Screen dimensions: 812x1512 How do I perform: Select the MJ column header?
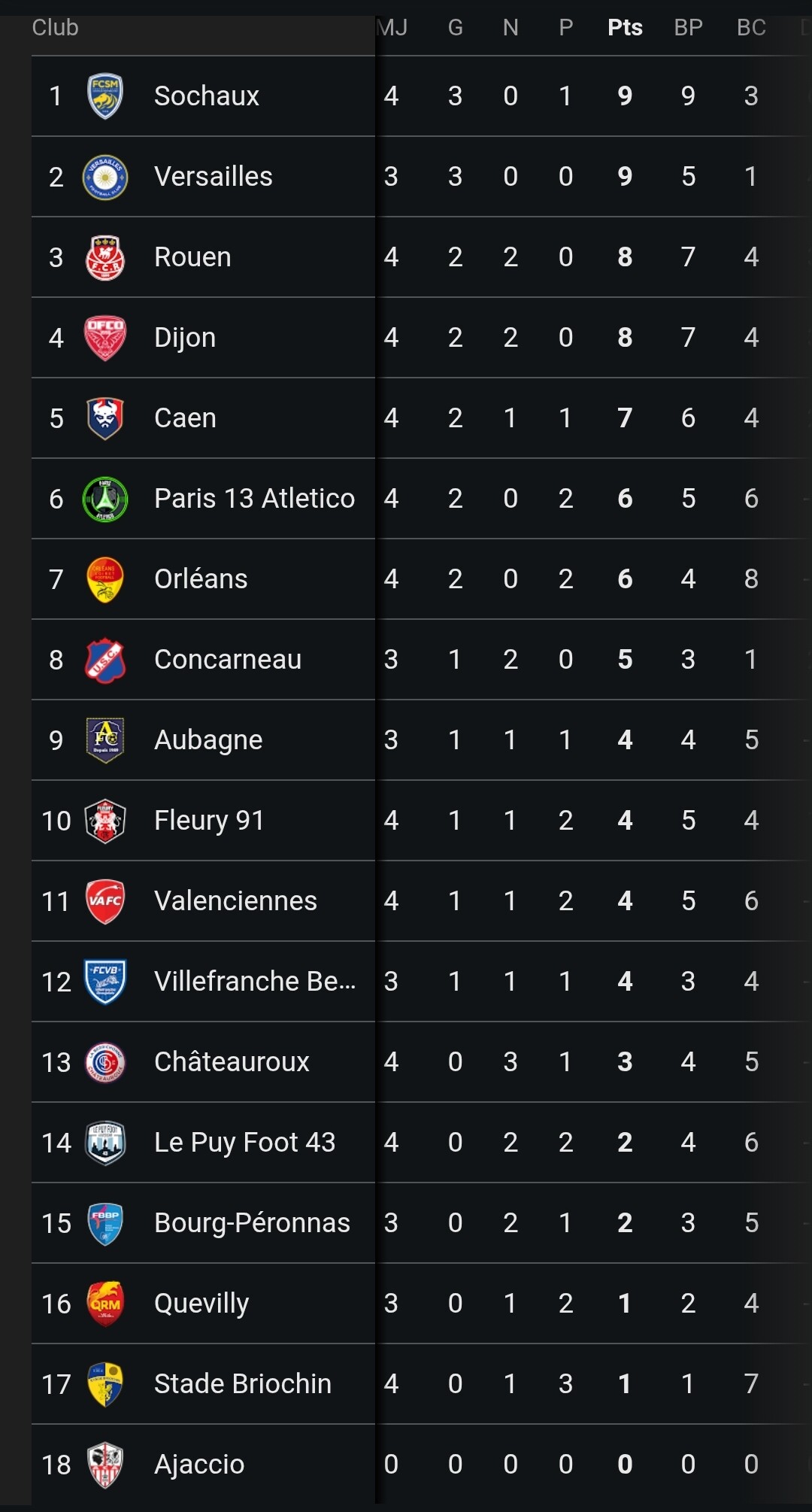pos(392,28)
